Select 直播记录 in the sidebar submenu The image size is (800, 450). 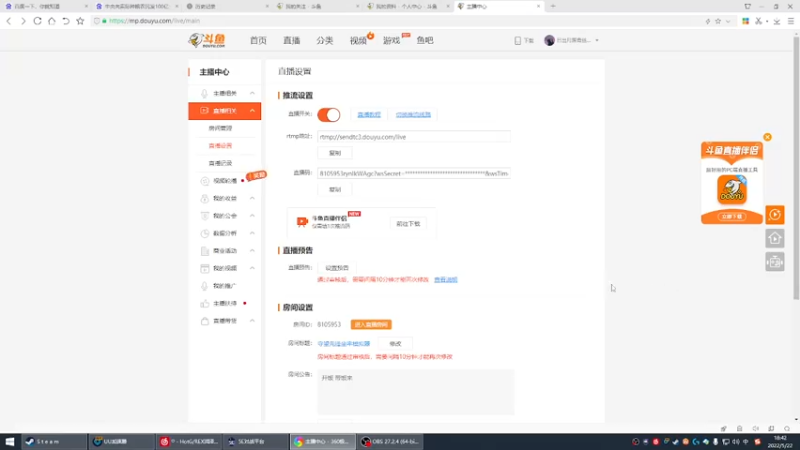point(220,163)
